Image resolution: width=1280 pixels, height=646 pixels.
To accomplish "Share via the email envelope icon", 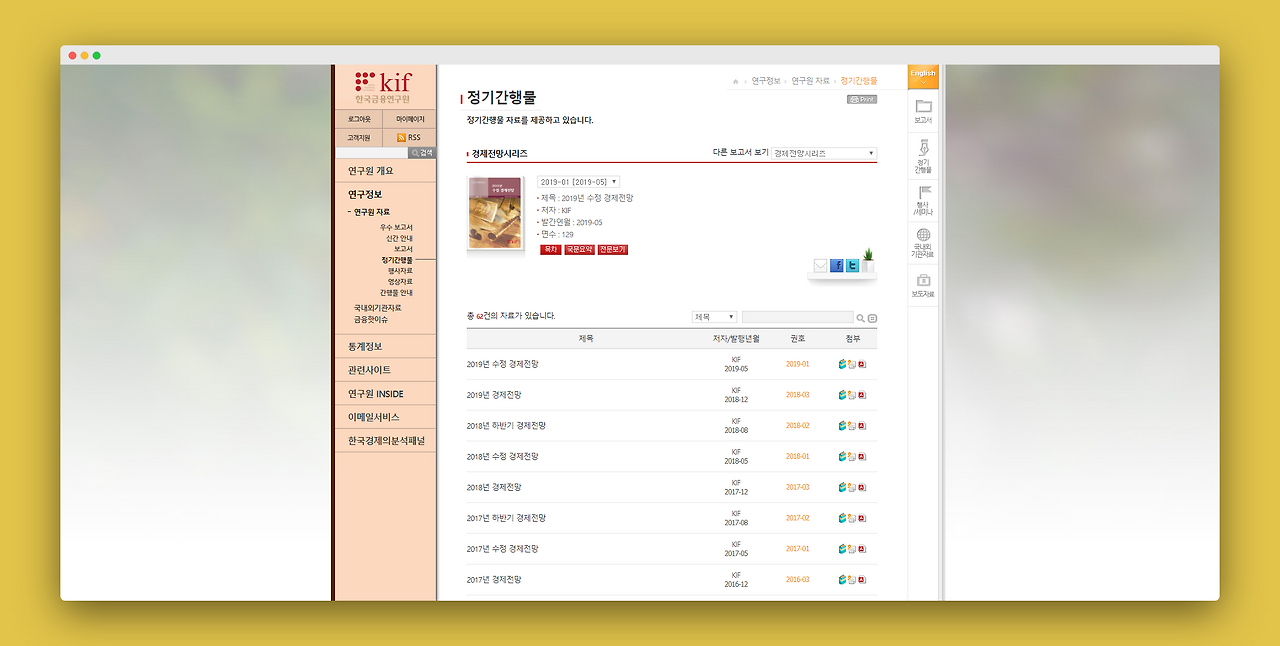I will [x=821, y=266].
